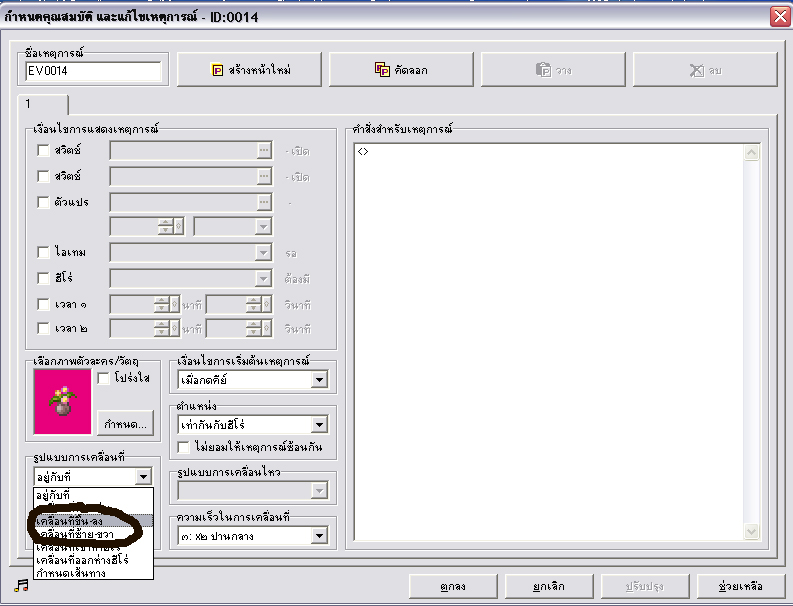Open the ตัวแปร variable picker (…) button
The image size is (793, 606).
265,202
